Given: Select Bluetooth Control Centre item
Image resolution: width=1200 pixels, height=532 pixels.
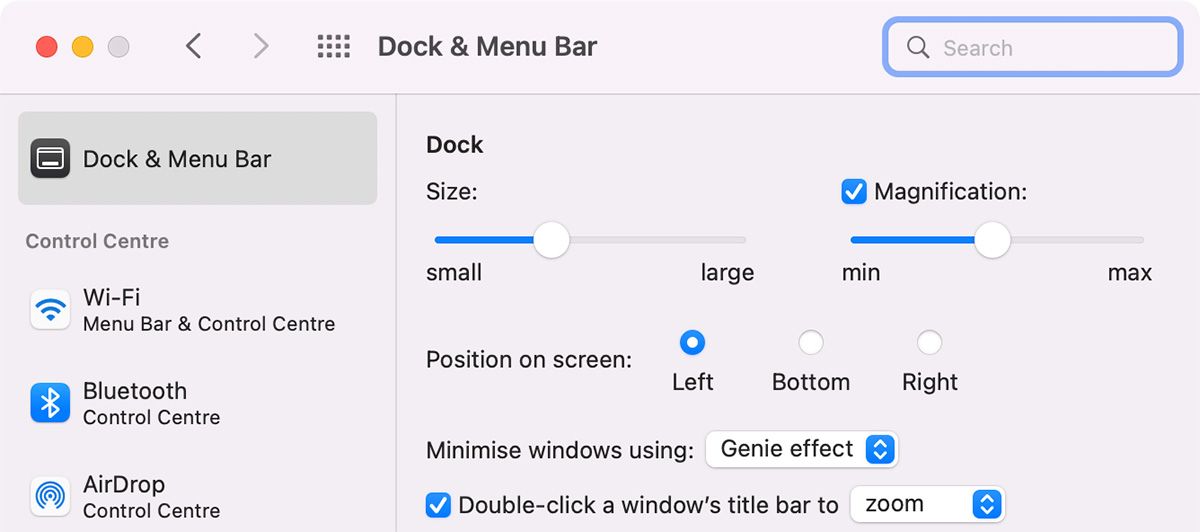Looking at the screenshot, I should coord(150,403).
